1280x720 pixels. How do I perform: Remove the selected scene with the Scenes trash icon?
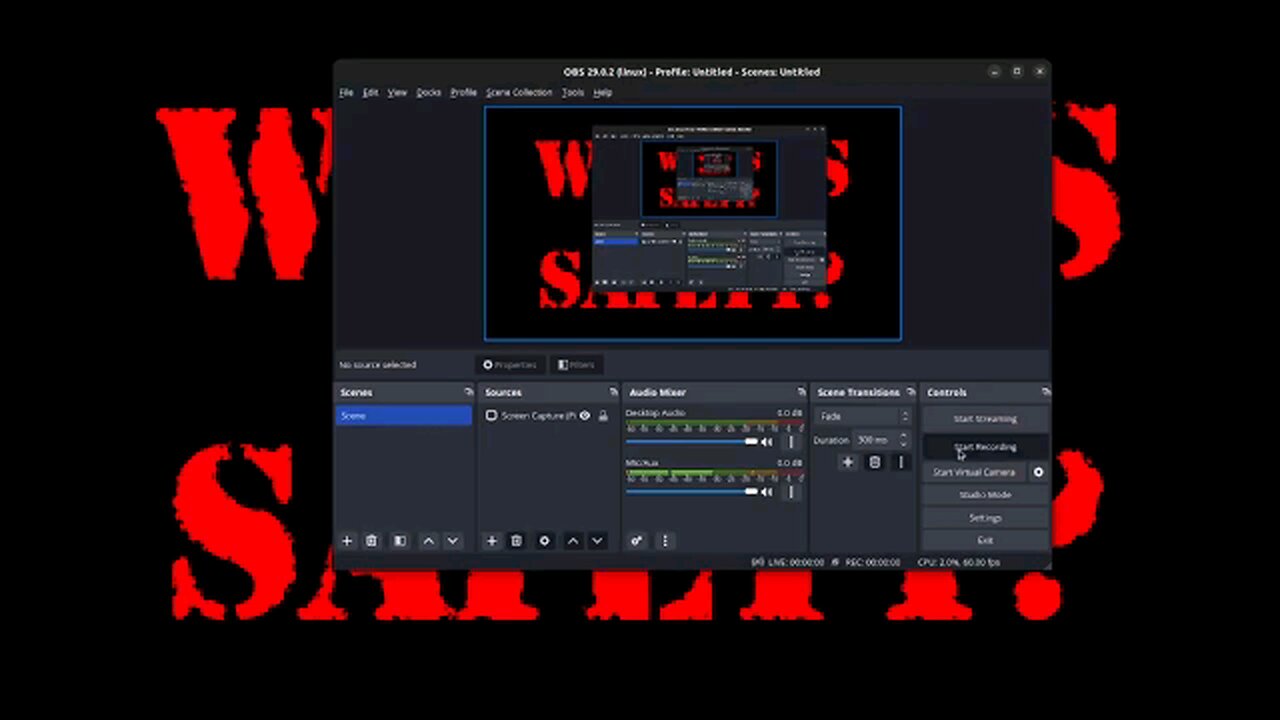tap(372, 541)
